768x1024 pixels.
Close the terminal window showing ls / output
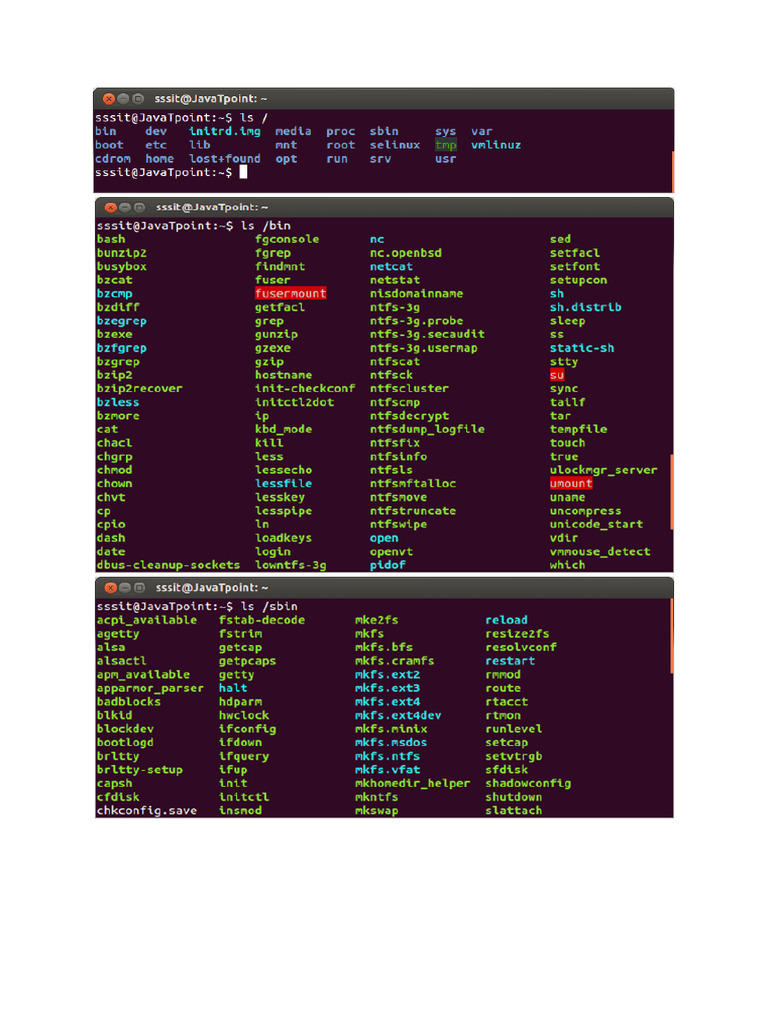coord(108,99)
